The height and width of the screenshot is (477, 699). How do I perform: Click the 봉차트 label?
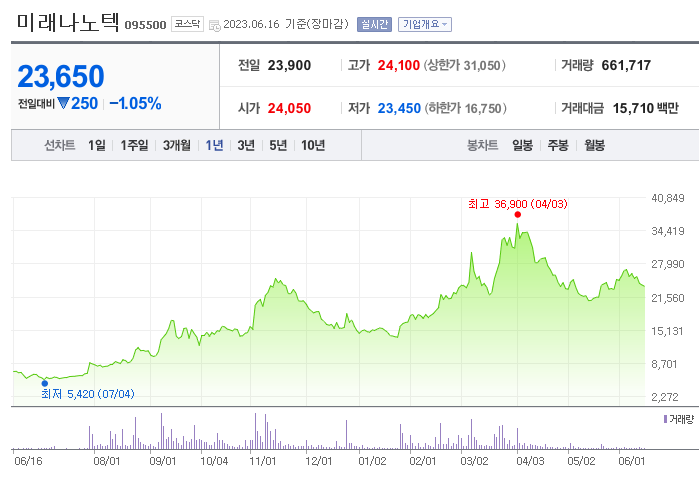(482, 145)
